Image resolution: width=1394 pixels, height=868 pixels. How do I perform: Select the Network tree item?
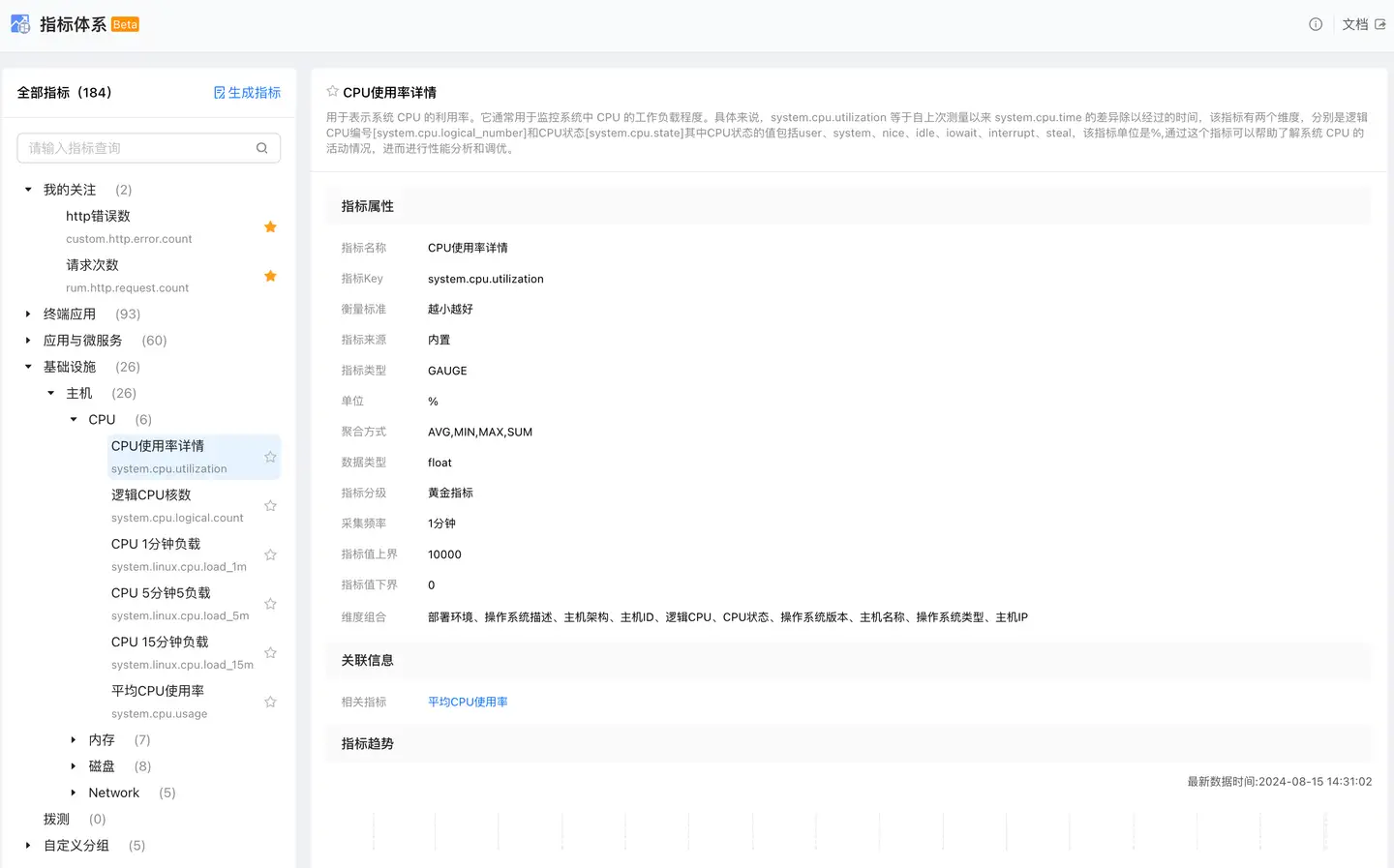(113, 793)
